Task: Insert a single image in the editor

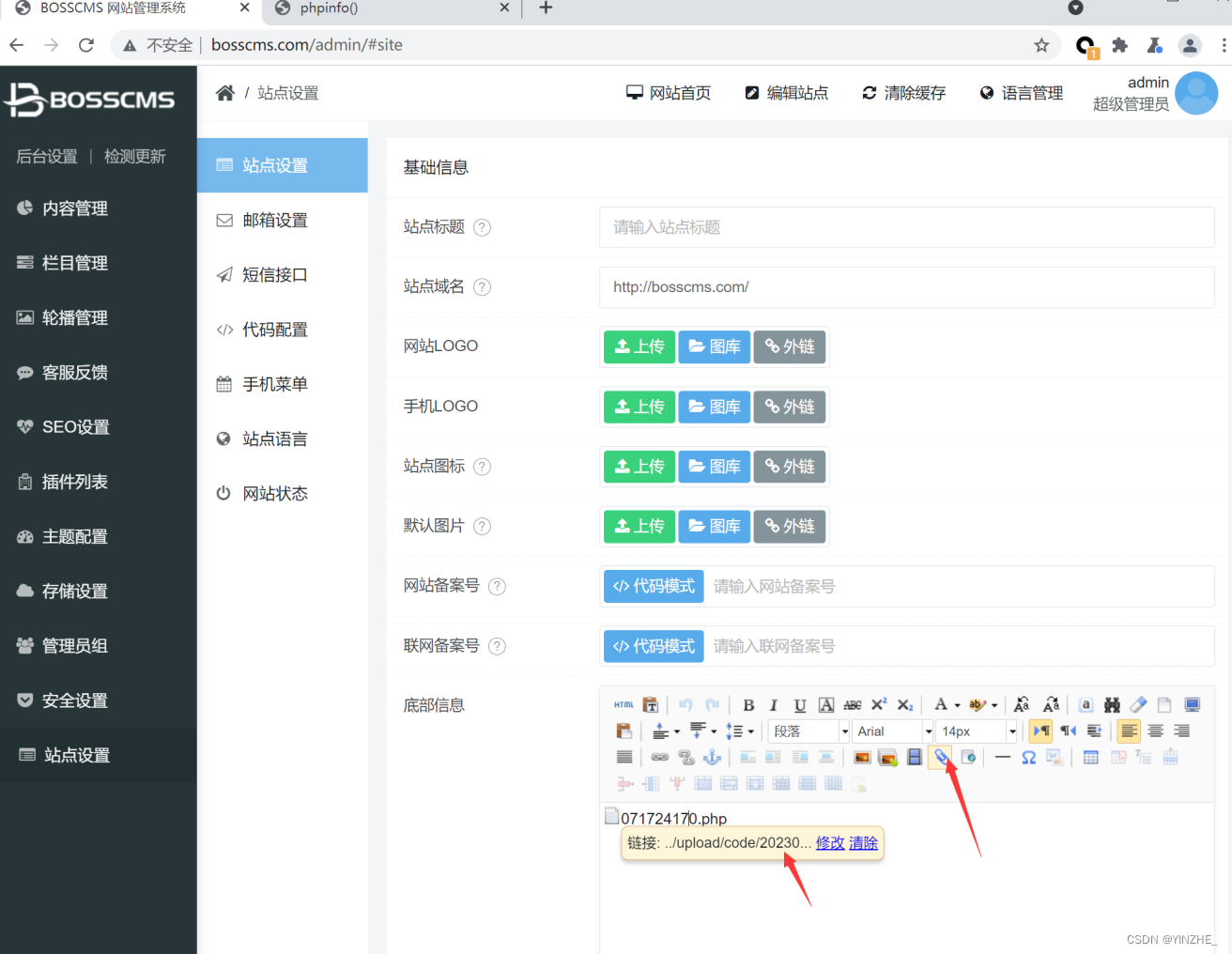Action: coord(862,757)
